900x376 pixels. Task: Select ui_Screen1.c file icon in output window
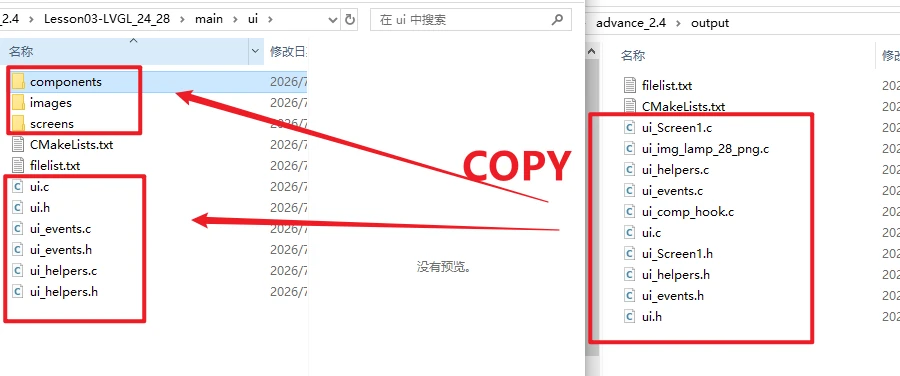(630, 127)
